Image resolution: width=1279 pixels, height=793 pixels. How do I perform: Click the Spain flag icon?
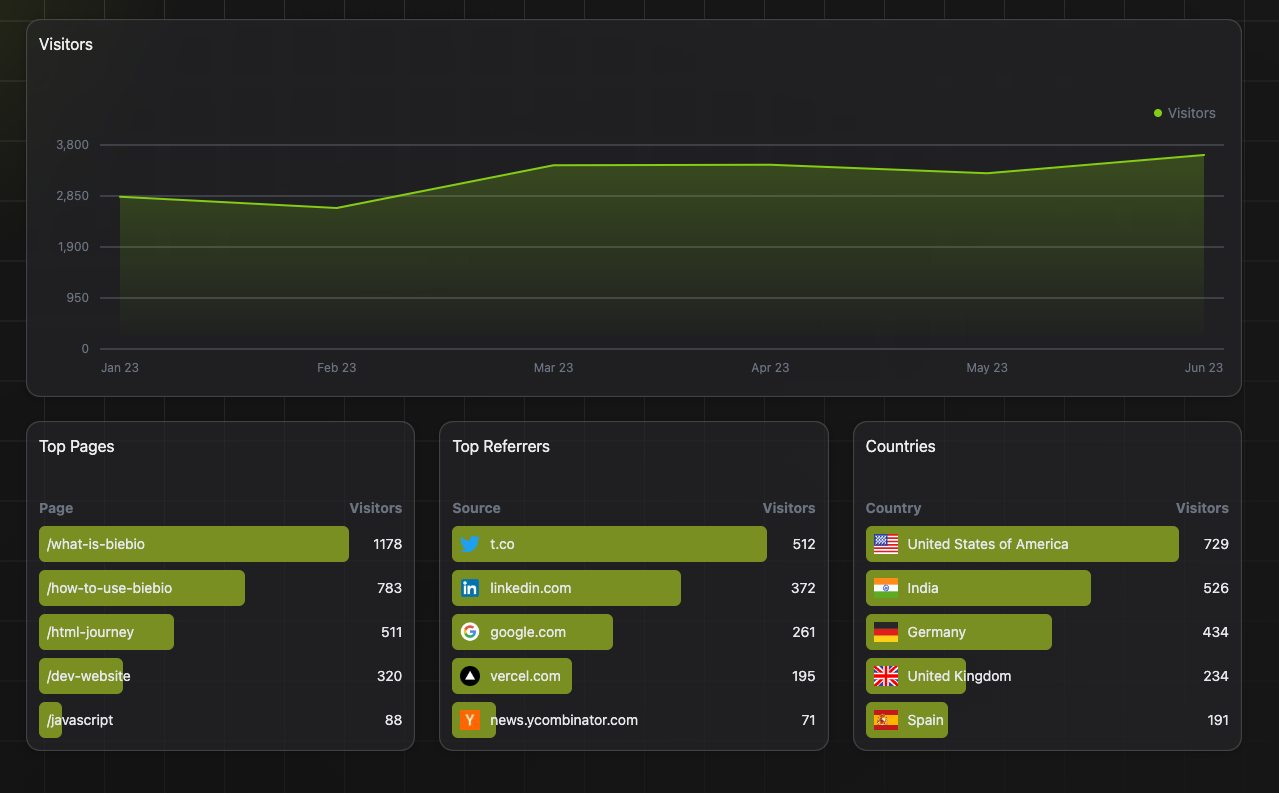[x=885, y=720]
